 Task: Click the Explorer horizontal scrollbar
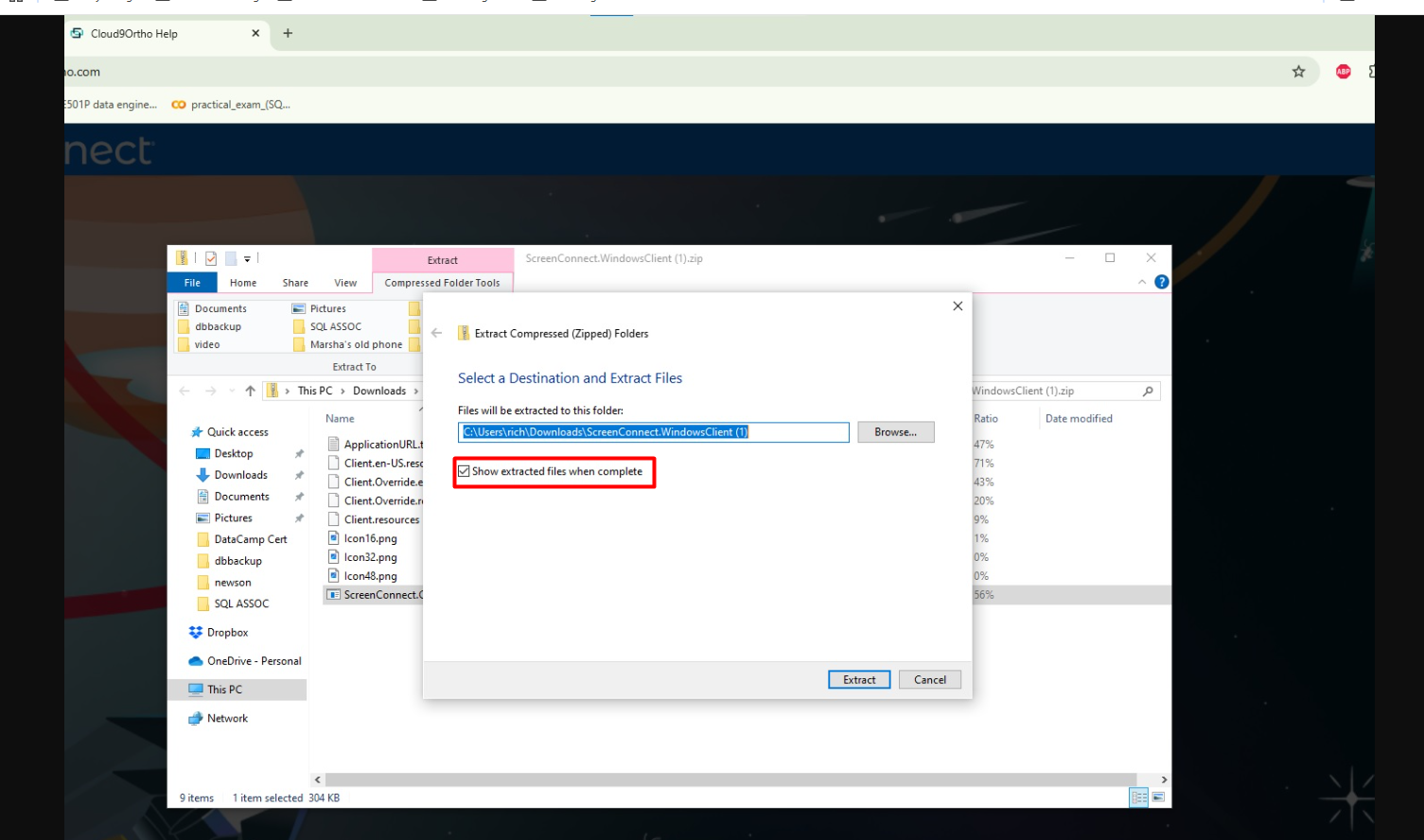[730, 779]
